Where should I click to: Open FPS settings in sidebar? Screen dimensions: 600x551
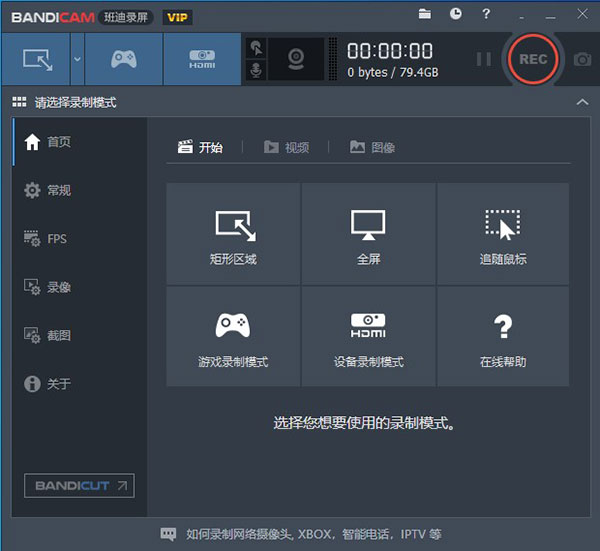(x=80, y=239)
